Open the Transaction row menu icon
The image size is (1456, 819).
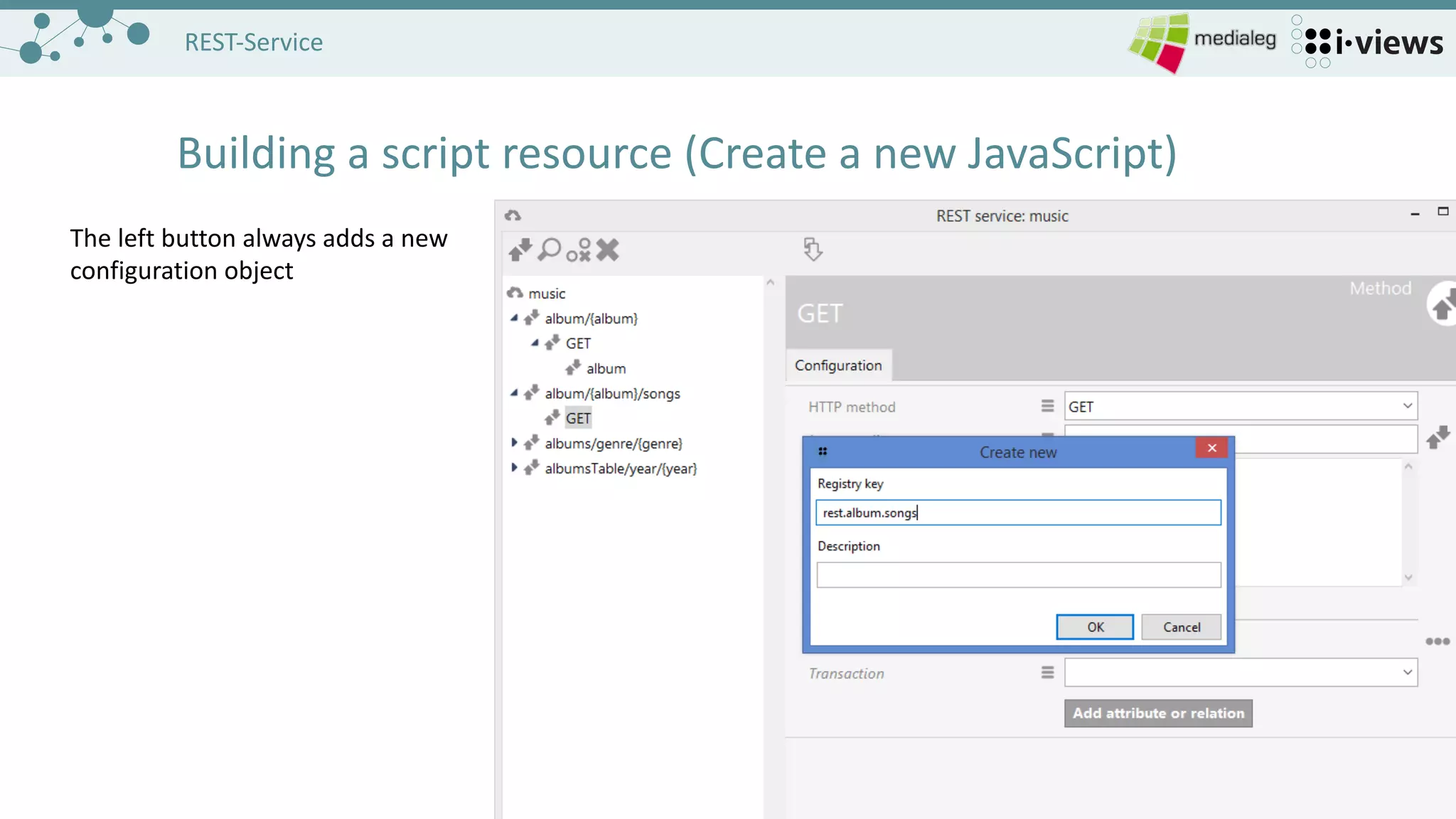point(1047,673)
